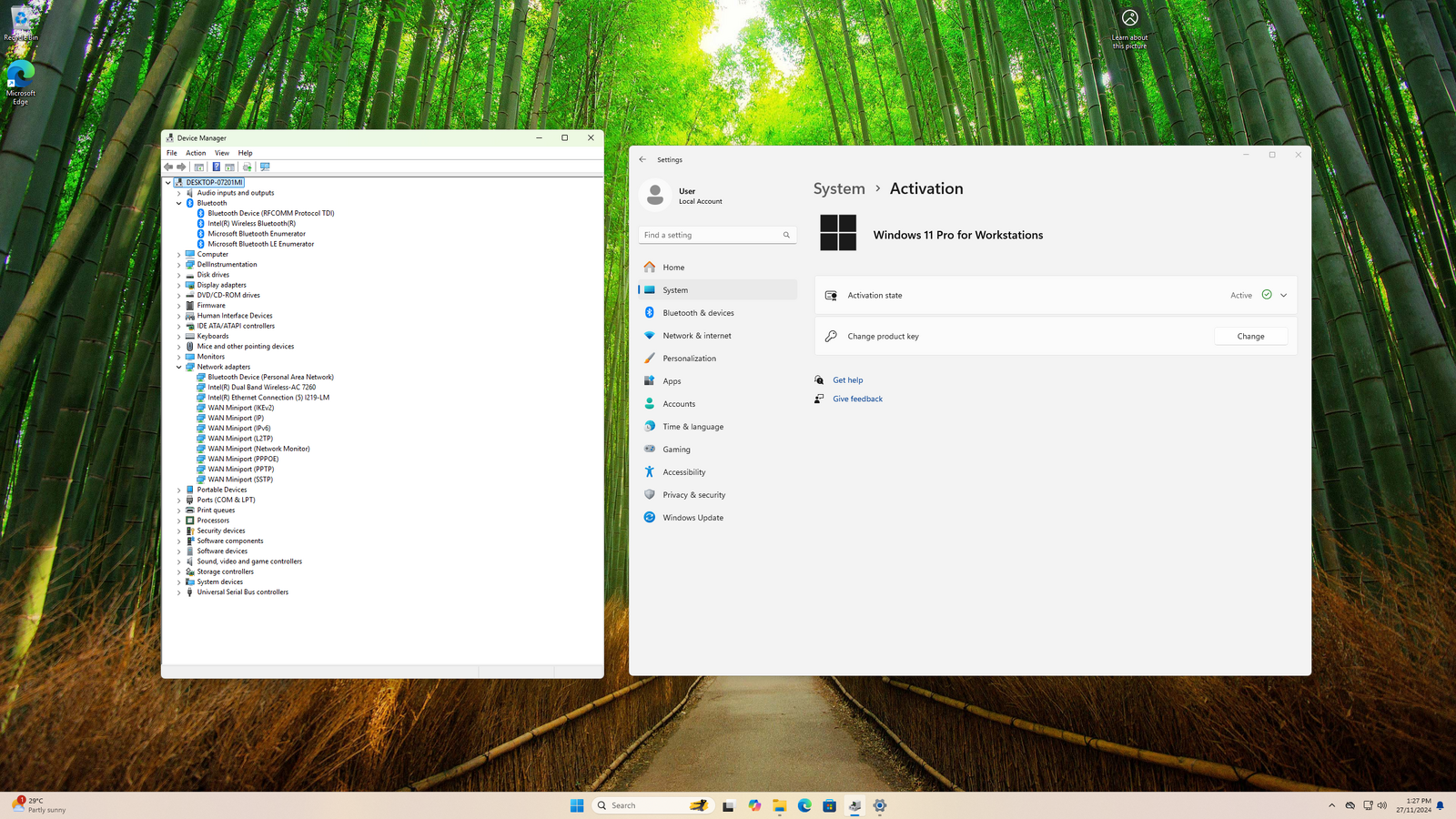This screenshot has width=1456, height=819.
Task: Open the Get help link
Action: (847, 380)
